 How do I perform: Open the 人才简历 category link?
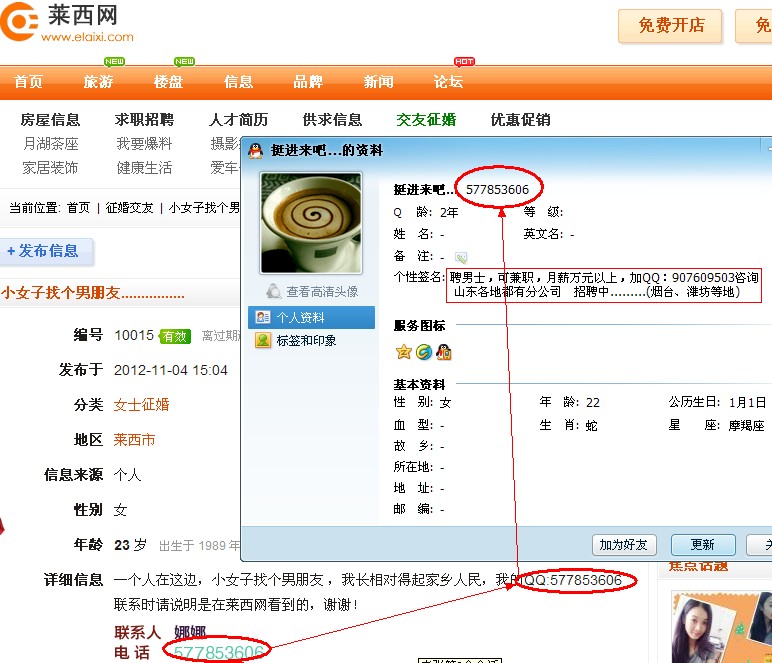(x=238, y=120)
